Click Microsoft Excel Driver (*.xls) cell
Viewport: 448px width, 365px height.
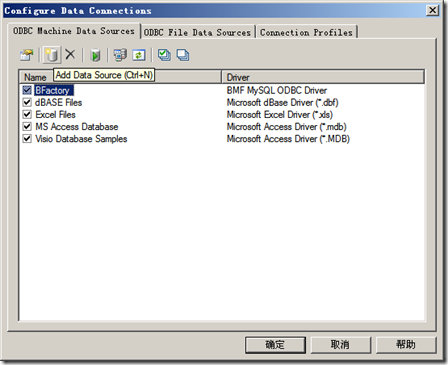point(280,115)
